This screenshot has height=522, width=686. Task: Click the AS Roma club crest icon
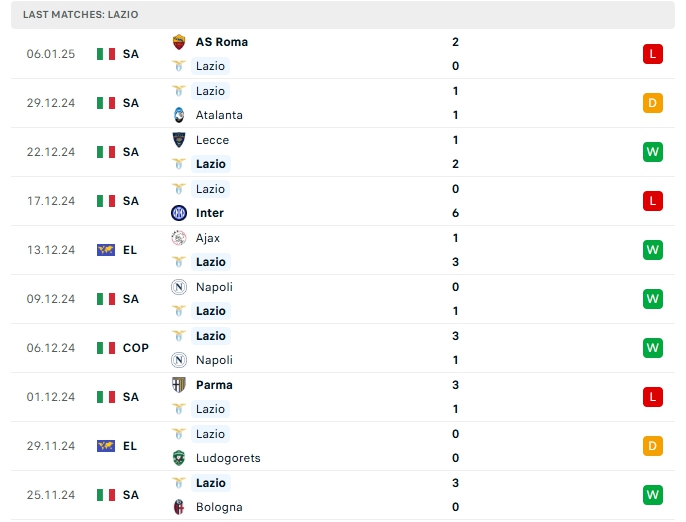click(x=179, y=42)
